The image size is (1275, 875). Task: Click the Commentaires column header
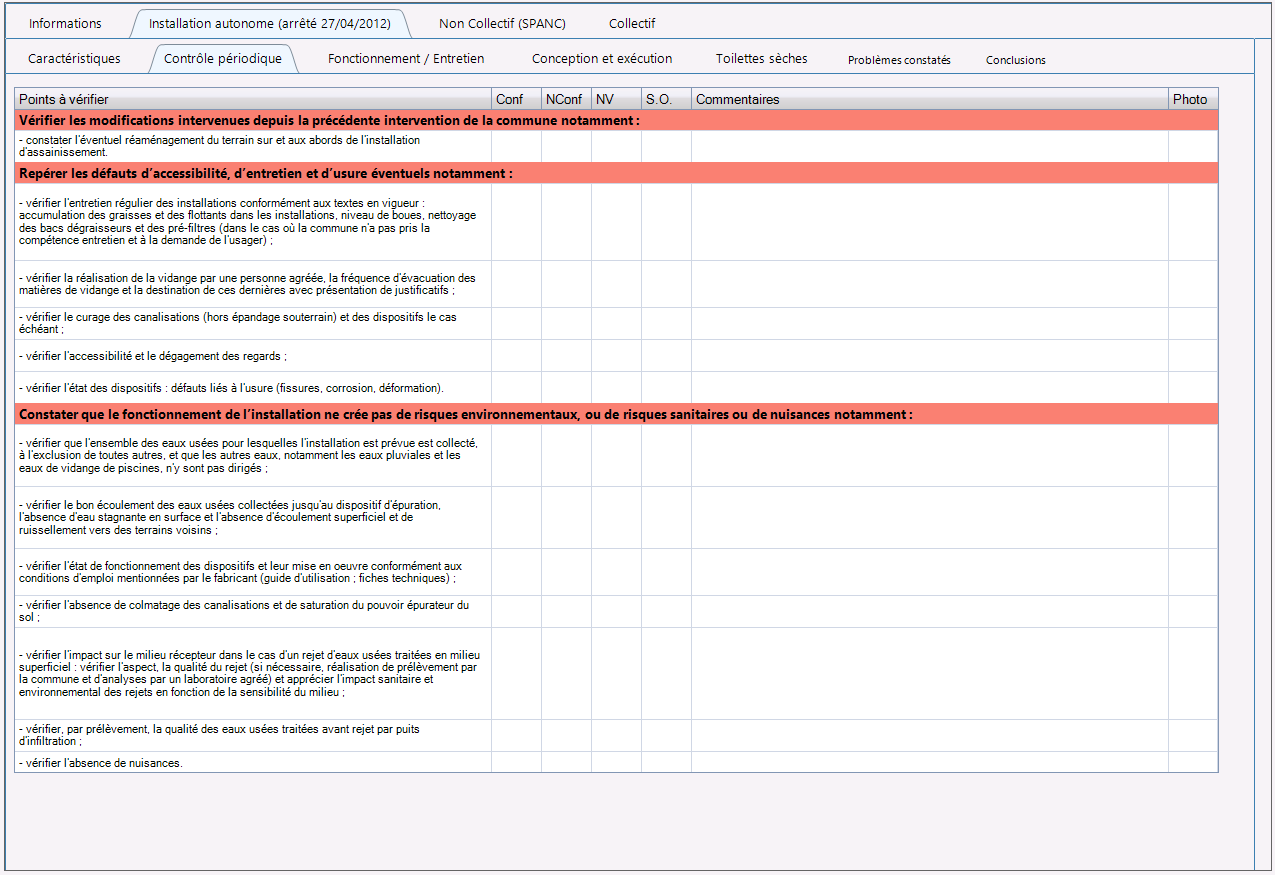(x=929, y=99)
